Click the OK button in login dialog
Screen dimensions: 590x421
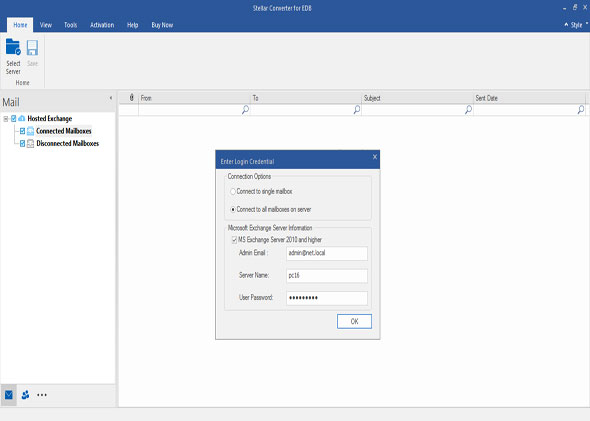pos(354,321)
